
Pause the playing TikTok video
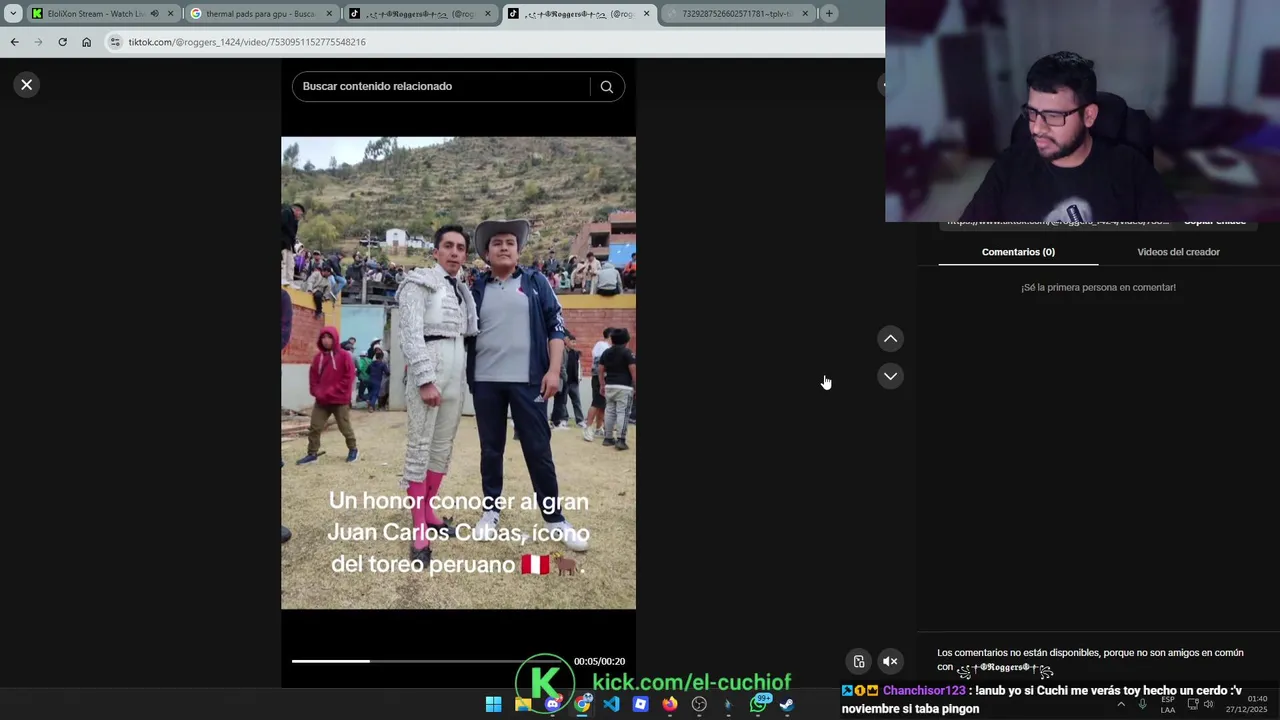(458, 373)
